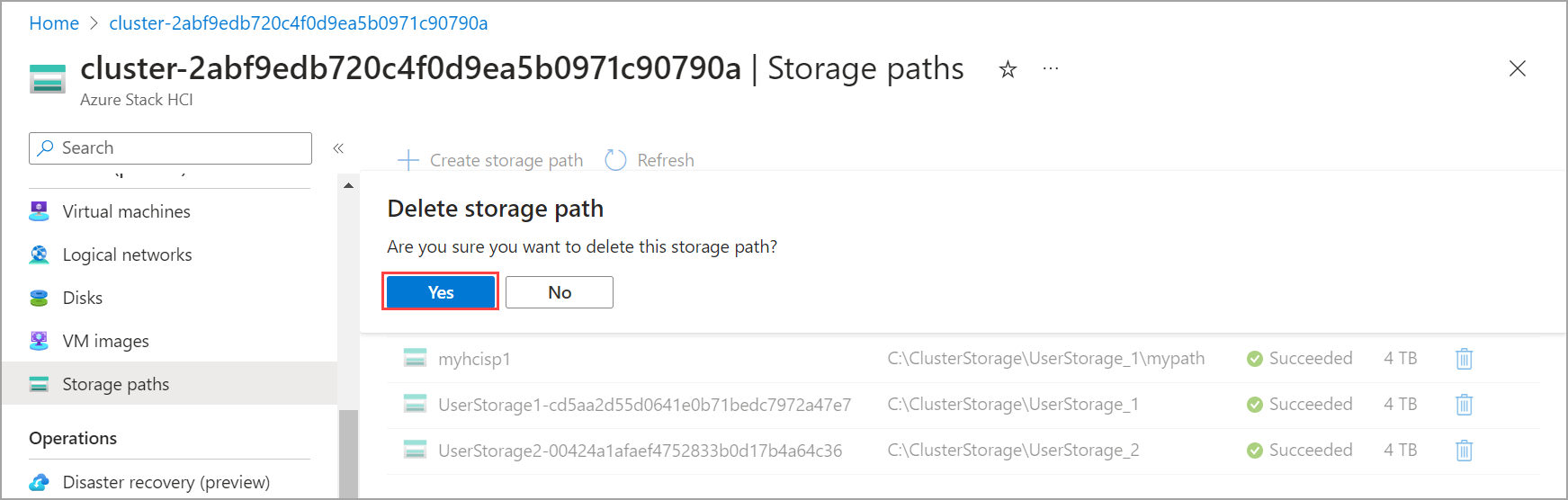Click the cluster breadcrumb link
The image size is (1568, 500).
point(299,23)
